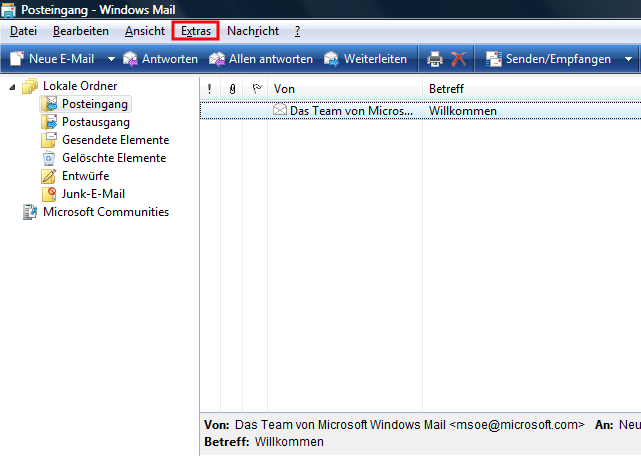641x456 pixels.
Task: Sort messages by attachment column header
Action: click(x=232, y=89)
